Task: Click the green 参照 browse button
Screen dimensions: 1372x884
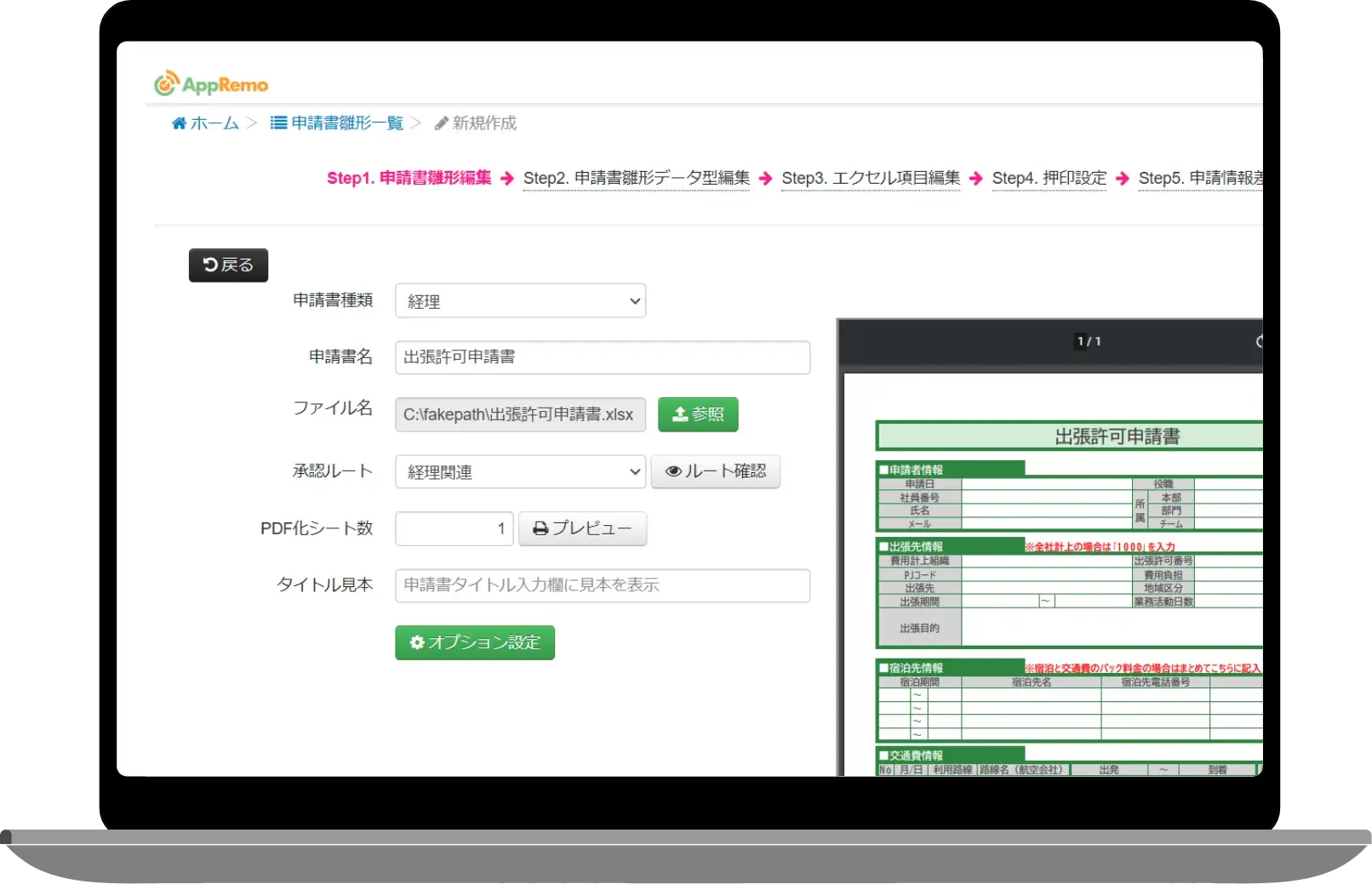Action: pyautogui.click(x=698, y=414)
